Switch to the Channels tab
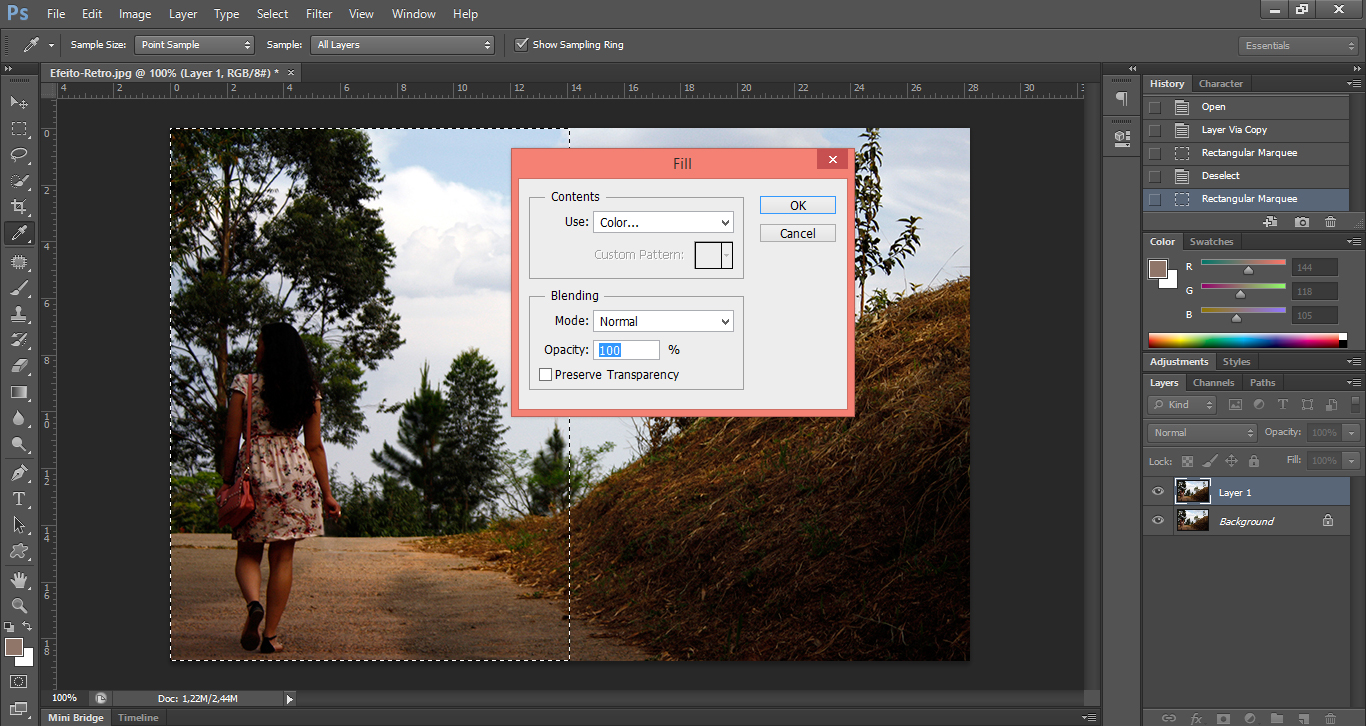The width and height of the screenshot is (1366, 726). pyautogui.click(x=1213, y=383)
